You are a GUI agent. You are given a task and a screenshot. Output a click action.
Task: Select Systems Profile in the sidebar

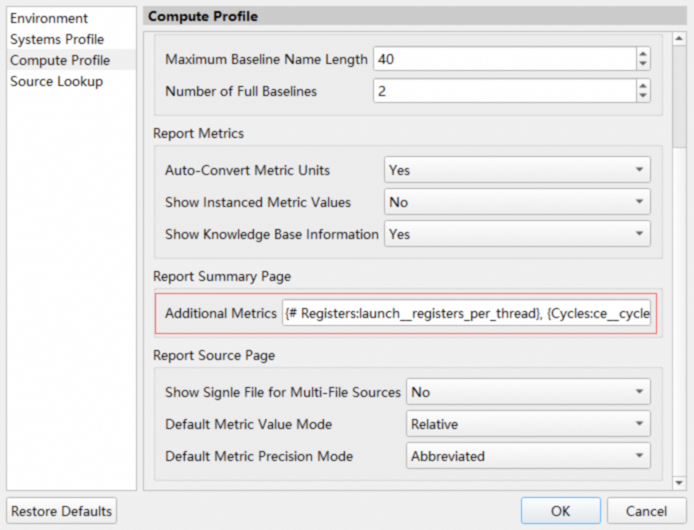pos(57,39)
